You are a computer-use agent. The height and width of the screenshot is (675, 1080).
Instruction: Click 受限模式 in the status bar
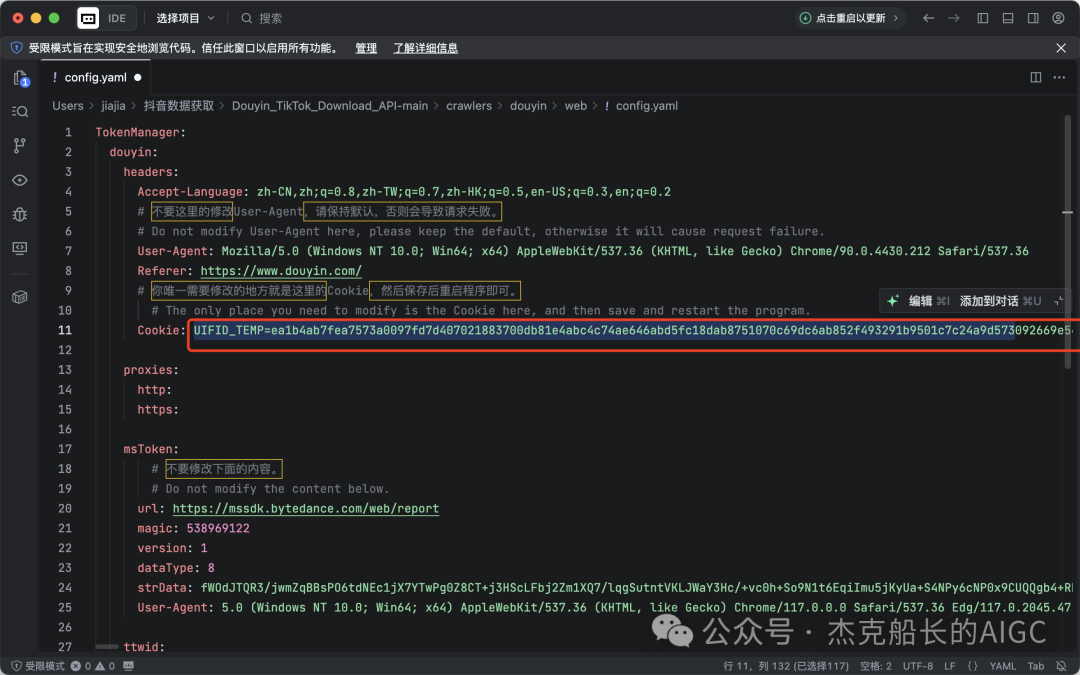tap(38, 666)
